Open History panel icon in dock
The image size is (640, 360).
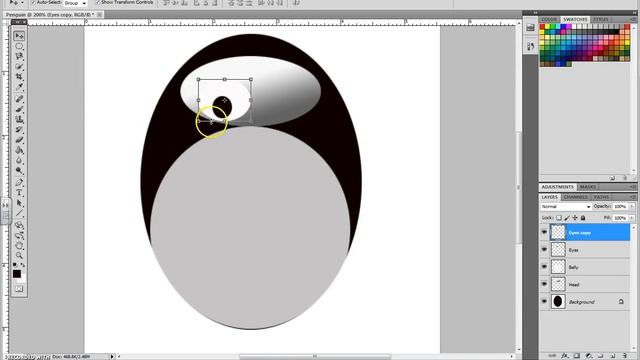point(530,46)
